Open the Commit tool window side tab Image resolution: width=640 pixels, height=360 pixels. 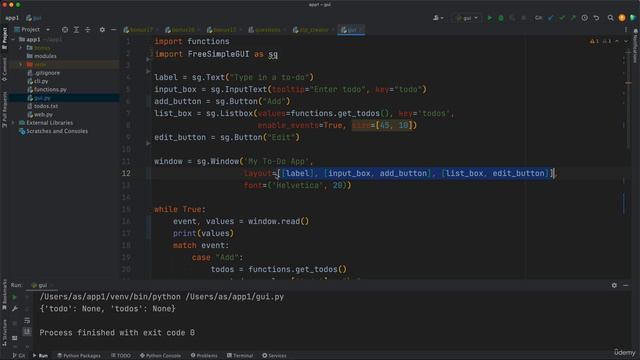click(x=4, y=69)
